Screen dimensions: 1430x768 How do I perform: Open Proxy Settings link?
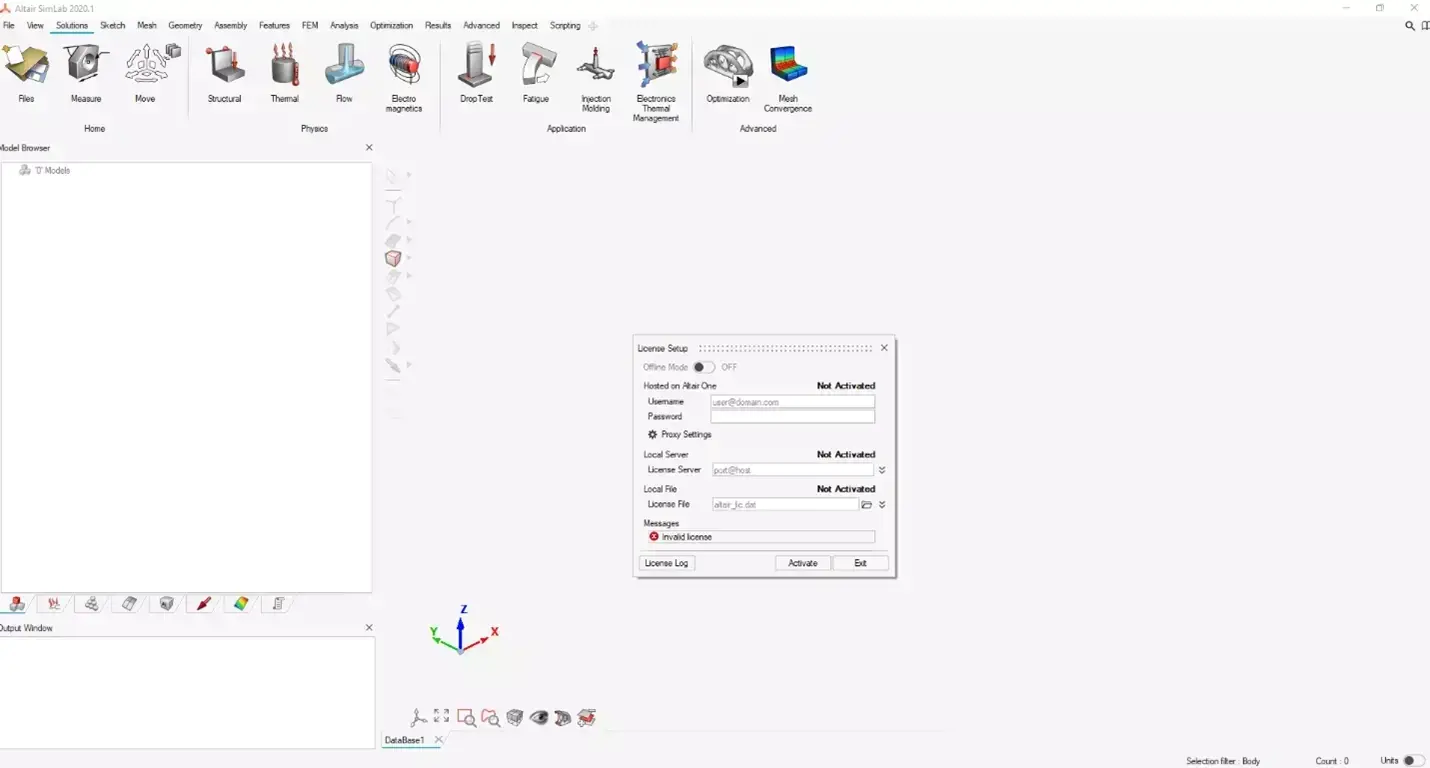686,435
